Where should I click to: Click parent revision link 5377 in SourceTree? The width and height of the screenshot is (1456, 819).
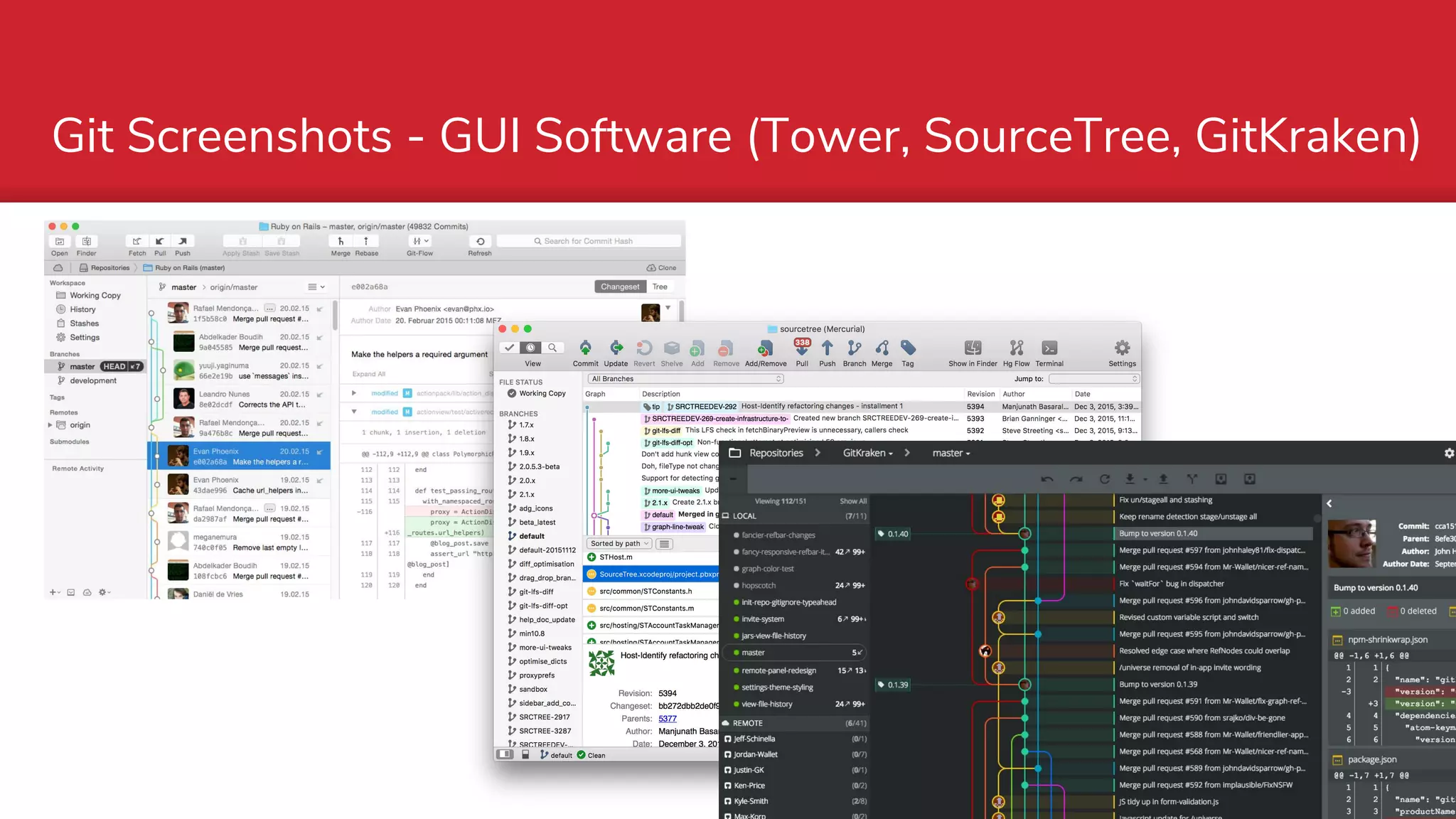[668, 719]
